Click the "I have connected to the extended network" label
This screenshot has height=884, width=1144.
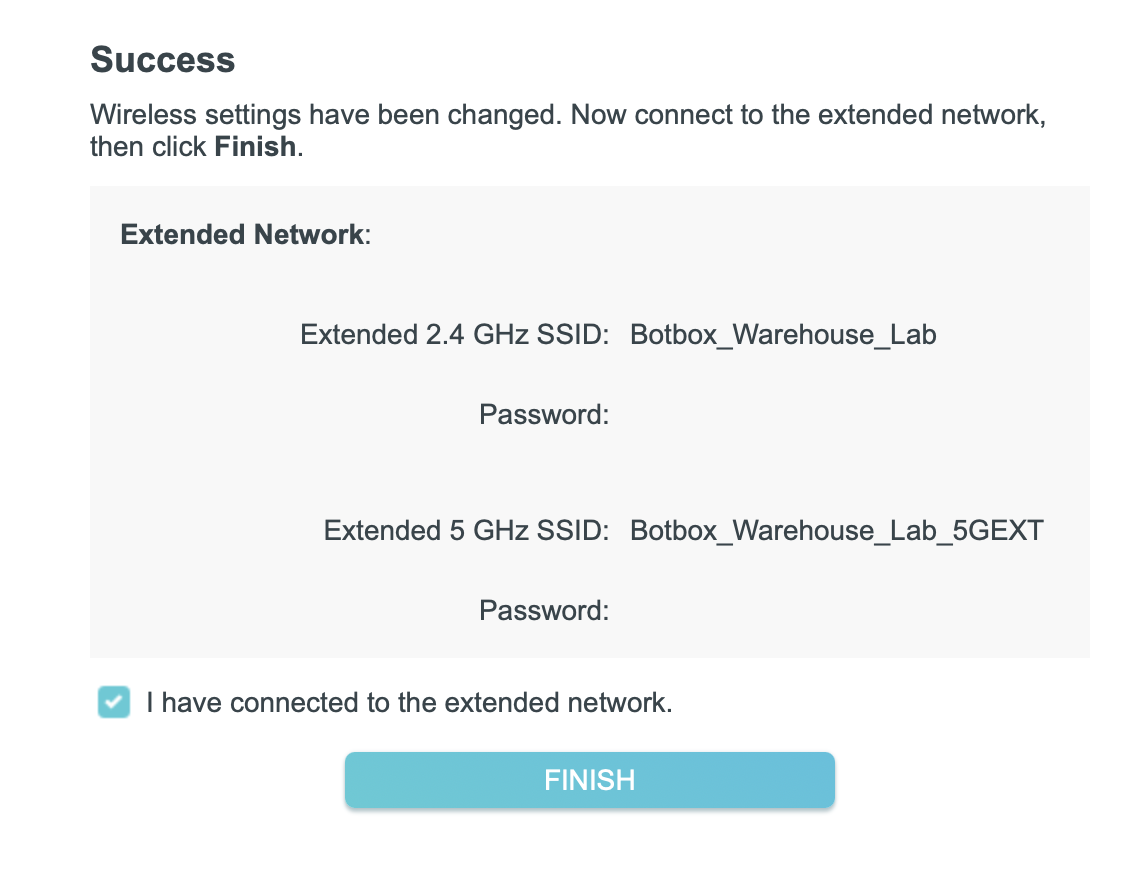pyautogui.click(x=409, y=702)
